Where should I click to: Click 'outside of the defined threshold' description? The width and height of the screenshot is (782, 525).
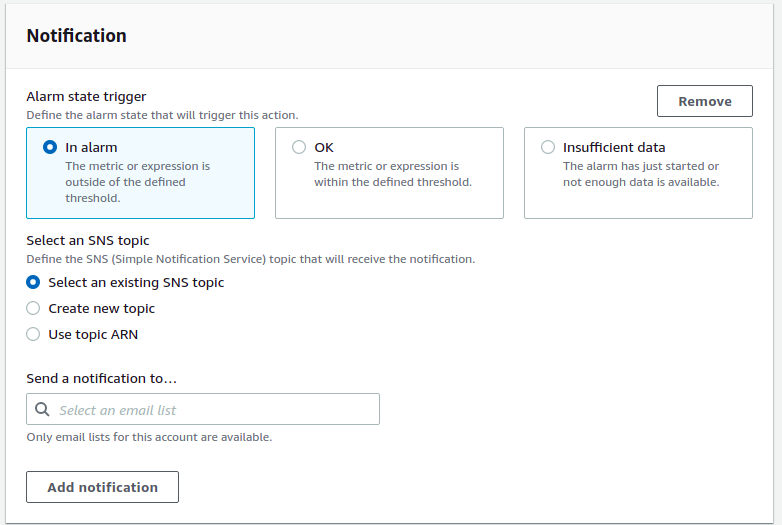tap(137, 182)
